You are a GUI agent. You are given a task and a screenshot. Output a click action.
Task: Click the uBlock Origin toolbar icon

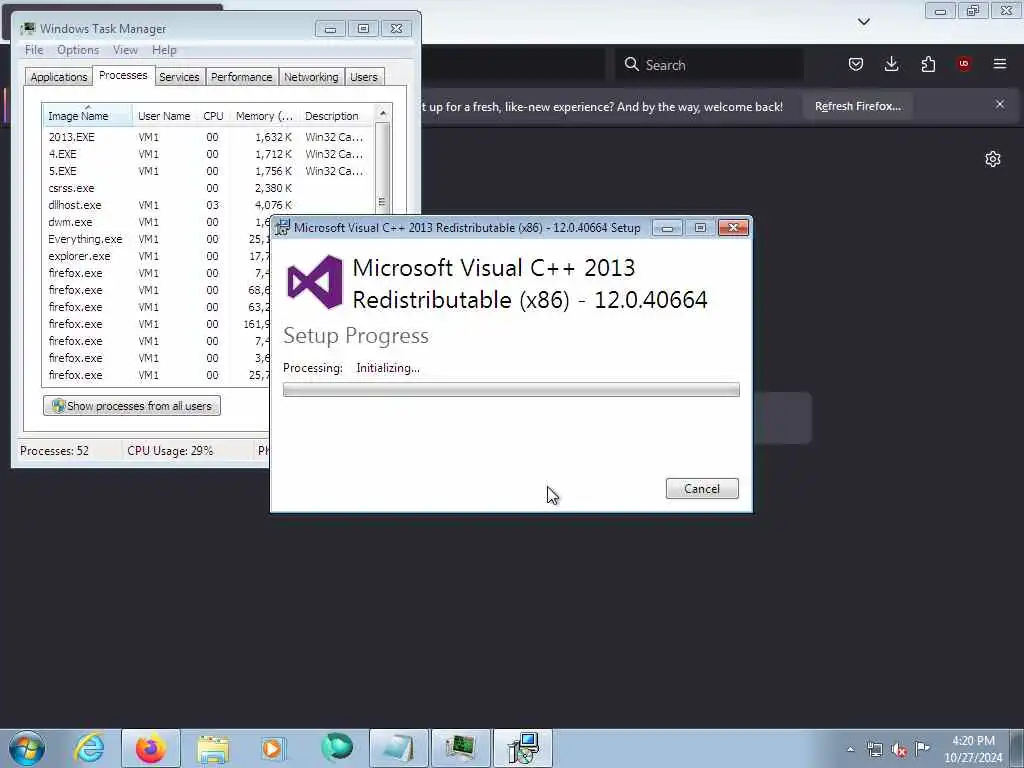click(x=964, y=64)
